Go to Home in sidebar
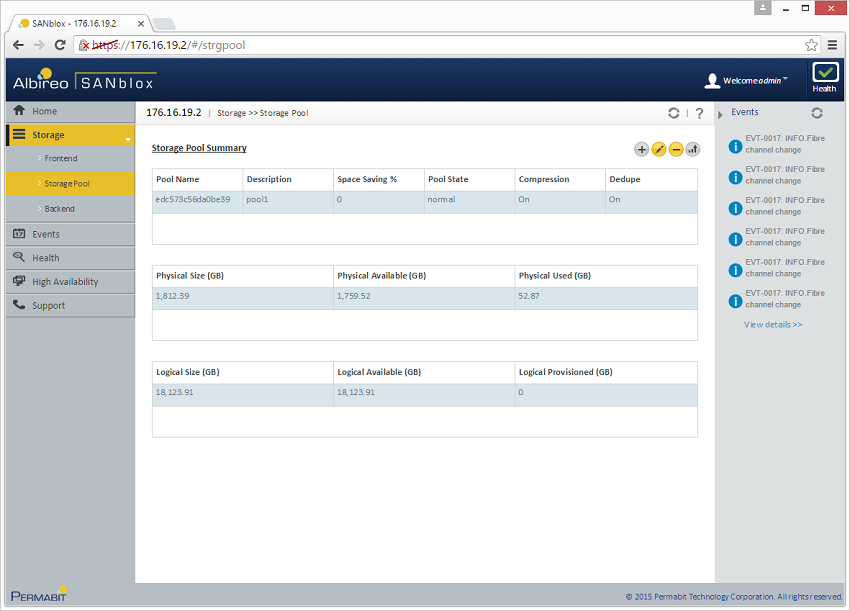This screenshot has width=850, height=611. coord(70,111)
